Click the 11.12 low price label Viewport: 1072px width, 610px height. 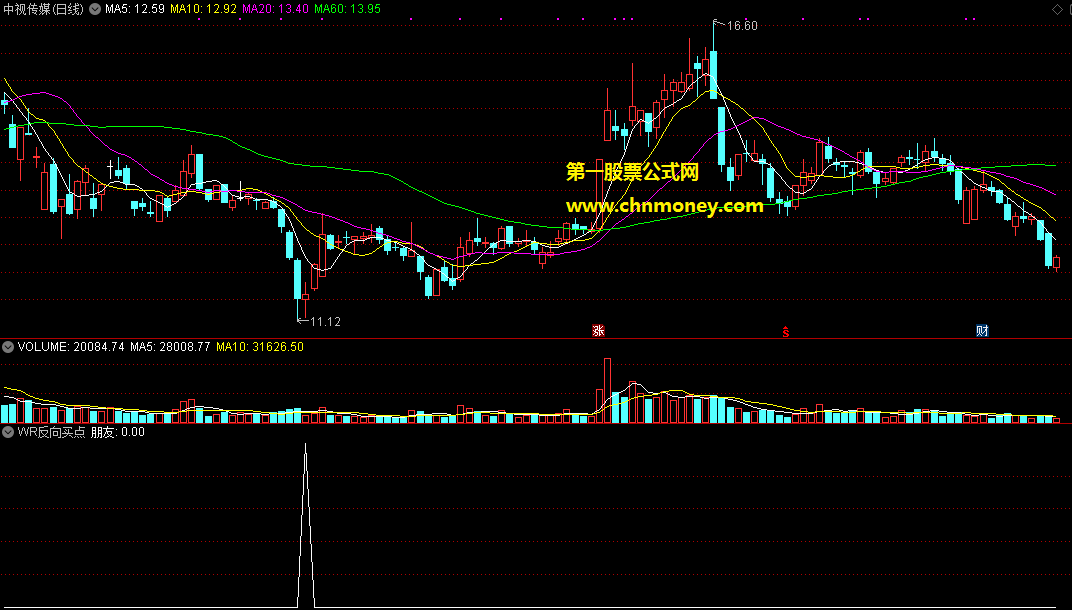[325, 321]
